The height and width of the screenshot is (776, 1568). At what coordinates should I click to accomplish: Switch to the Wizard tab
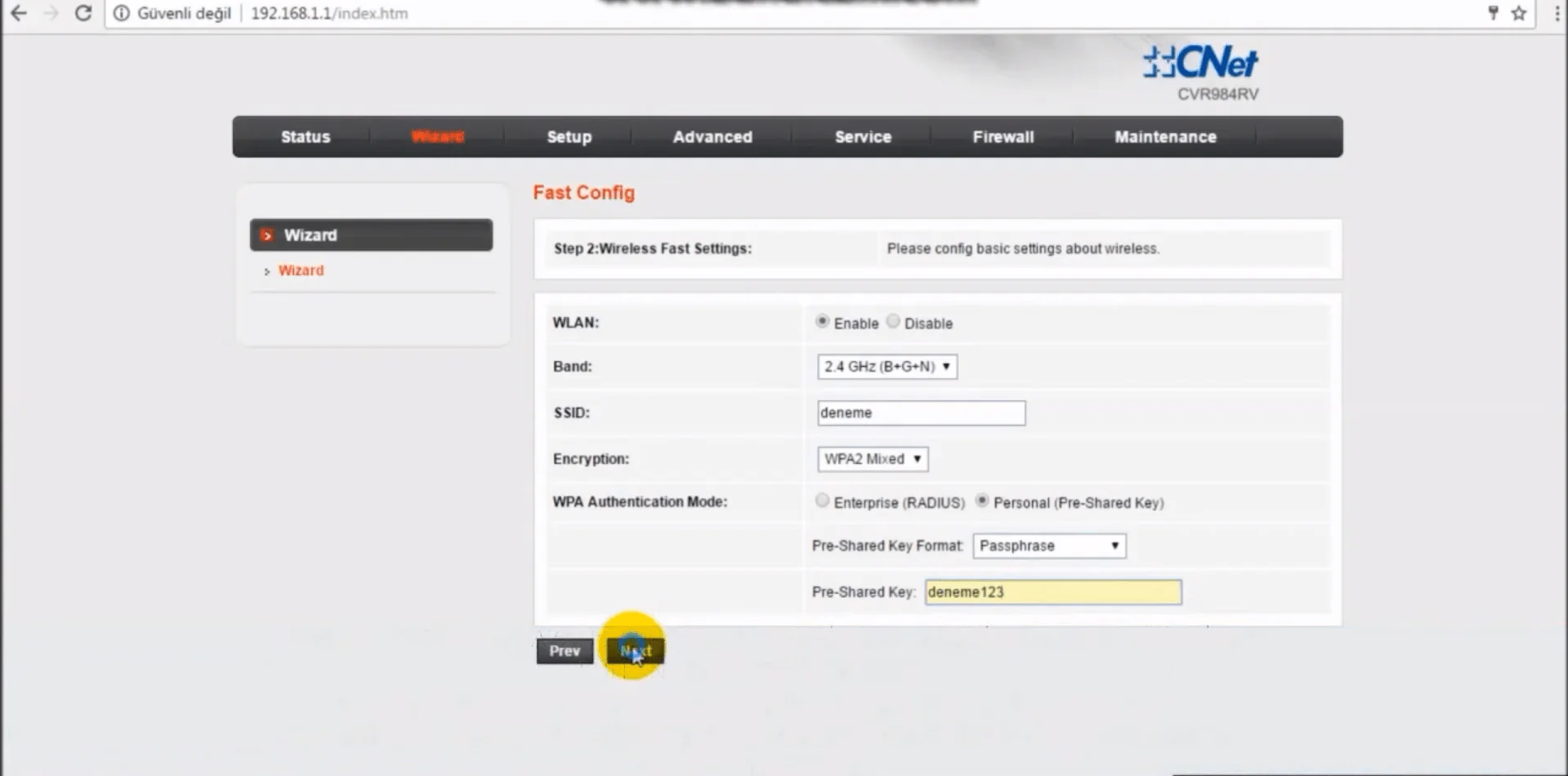438,137
